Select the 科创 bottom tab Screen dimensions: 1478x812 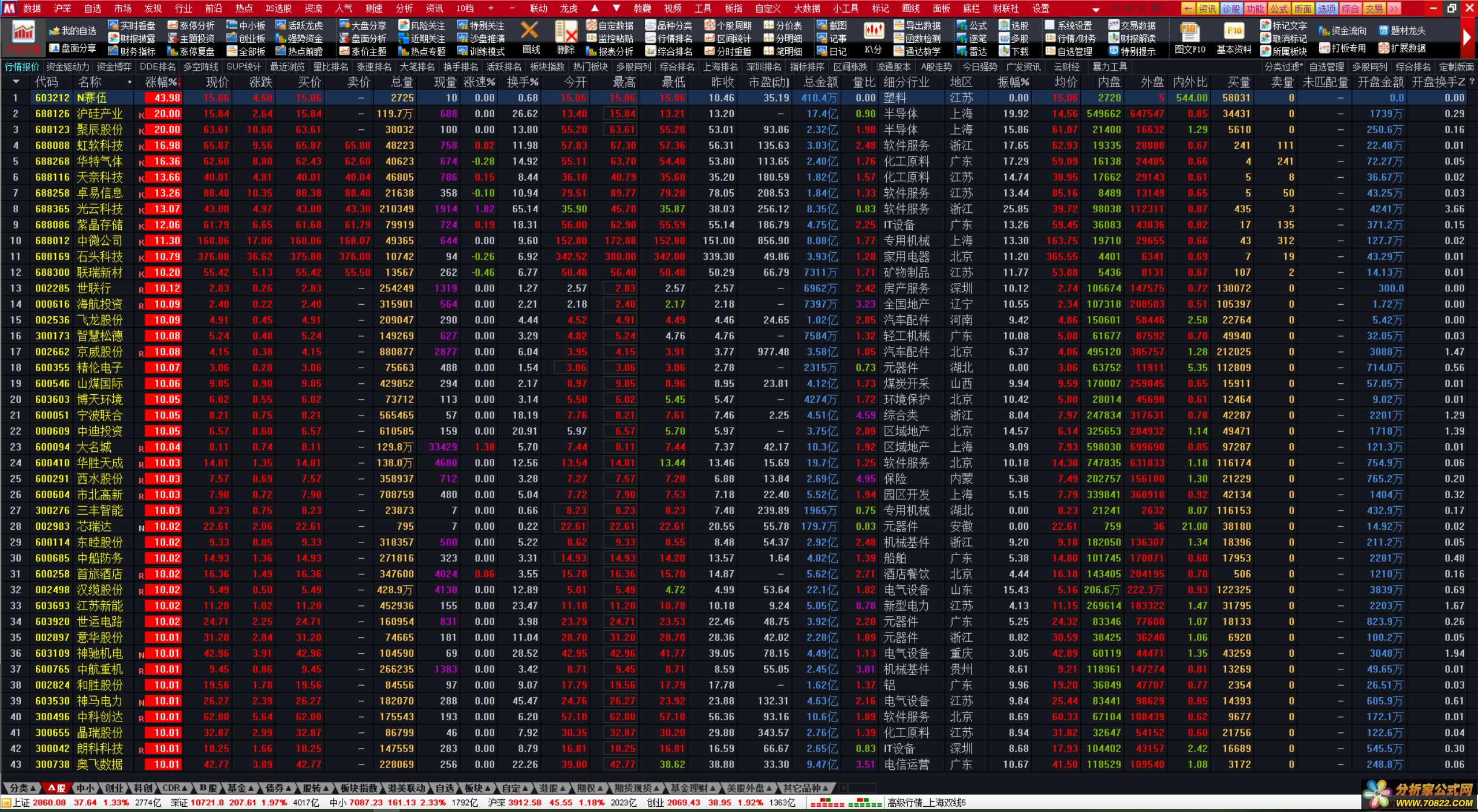point(143,788)
